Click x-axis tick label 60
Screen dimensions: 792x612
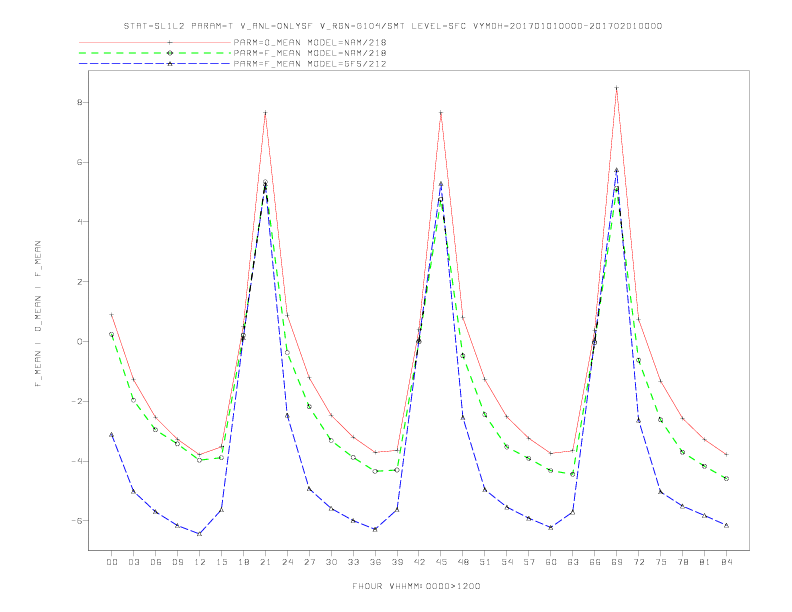(551, 562)
